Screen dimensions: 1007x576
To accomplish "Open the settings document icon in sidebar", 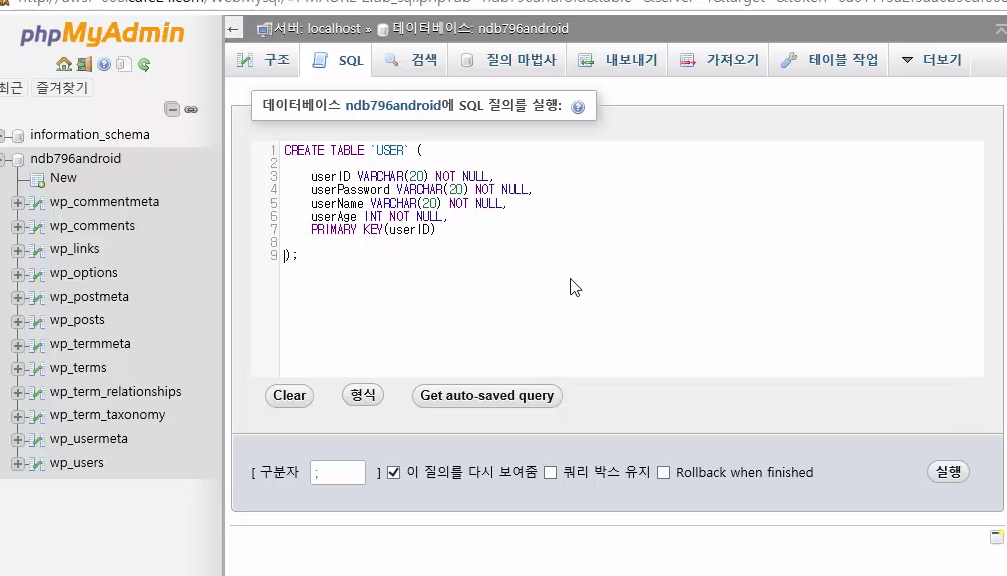I will [x=124, y=64].
